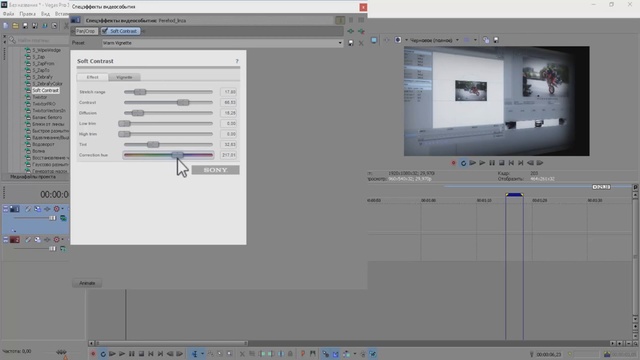Click the Pan/Crop button in the effect chain

click(86, 31)
